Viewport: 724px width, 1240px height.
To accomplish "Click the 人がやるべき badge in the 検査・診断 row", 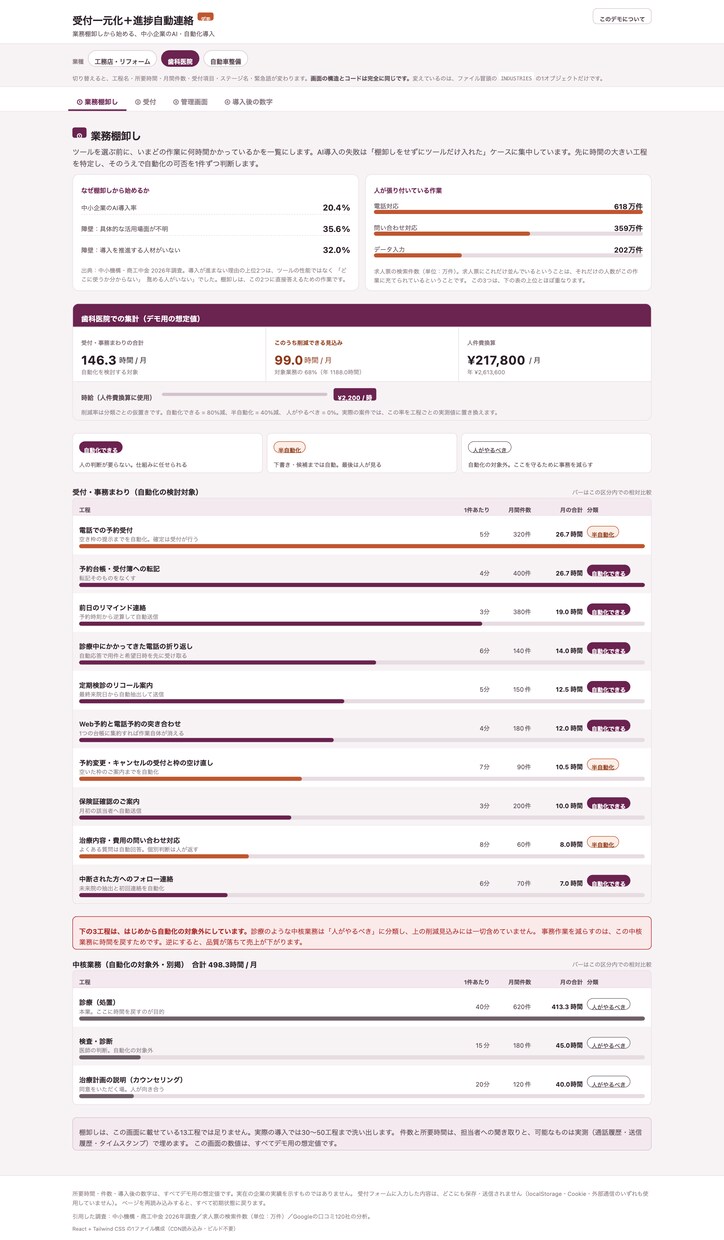I will pyautogui.click(x=608, y=1044).
